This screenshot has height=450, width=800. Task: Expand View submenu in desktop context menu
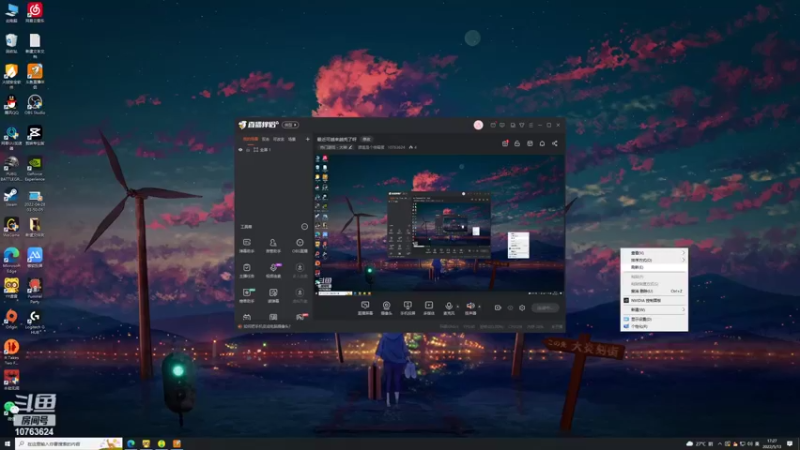654,253
